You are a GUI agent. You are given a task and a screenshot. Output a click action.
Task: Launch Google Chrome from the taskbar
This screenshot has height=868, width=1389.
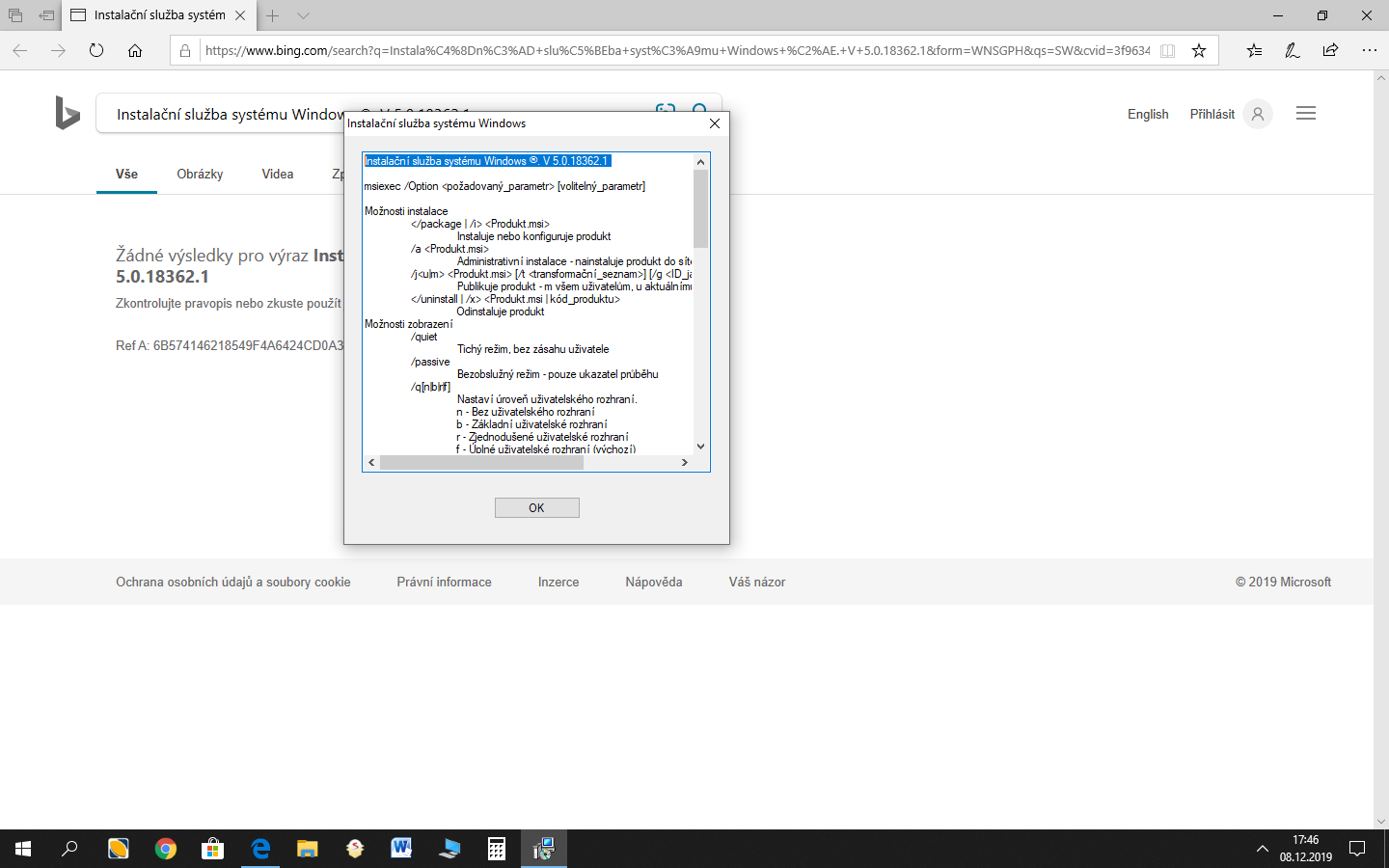click(x=166, y=849)
